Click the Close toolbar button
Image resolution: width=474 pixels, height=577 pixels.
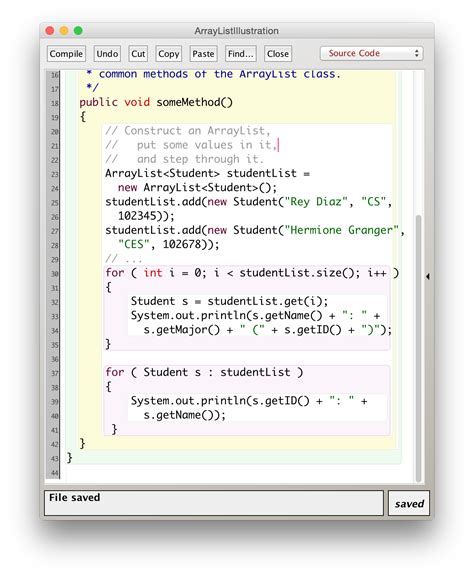[278, 54]
